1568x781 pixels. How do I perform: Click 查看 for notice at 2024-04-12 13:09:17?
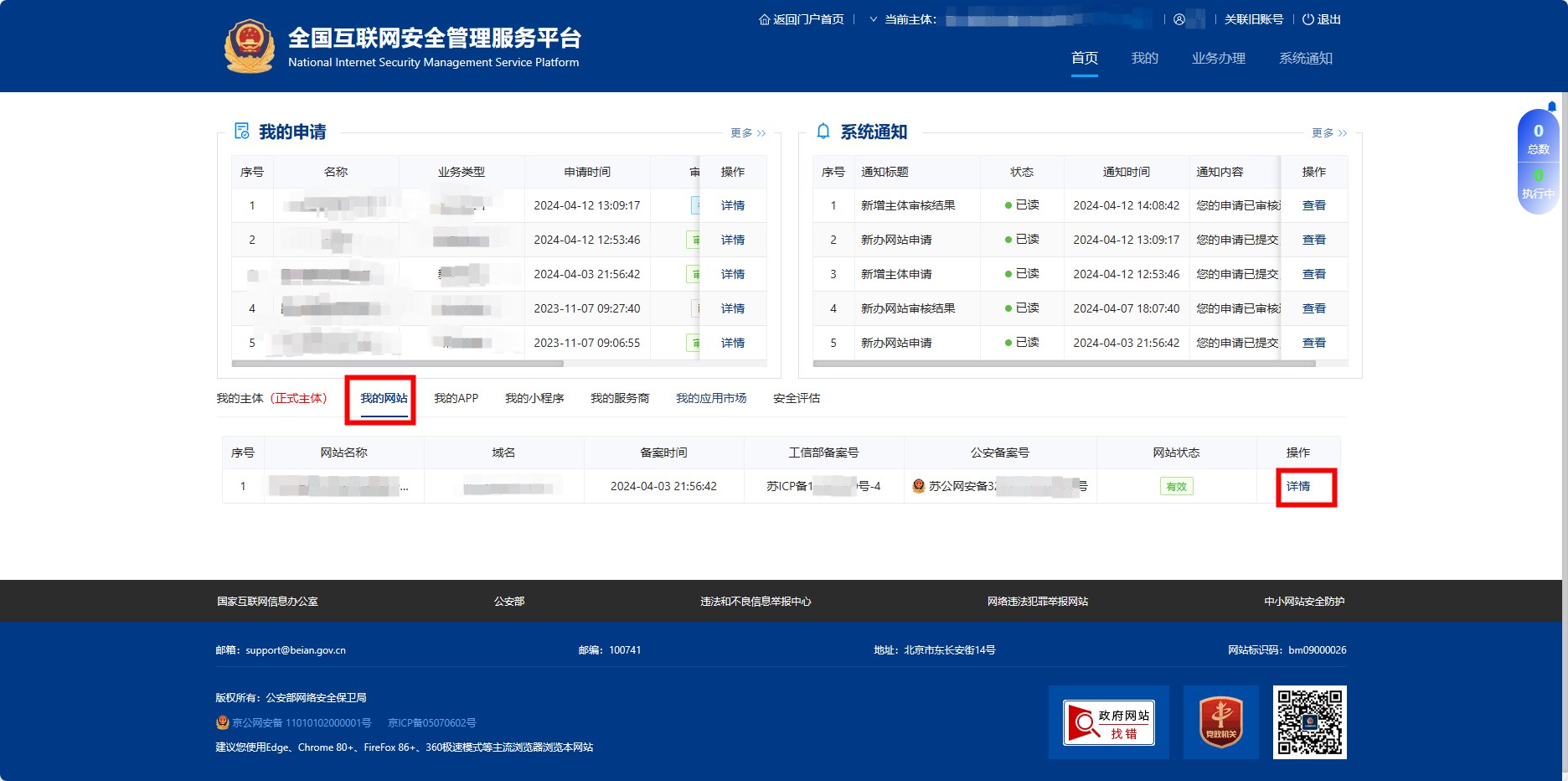(1314, 240)
